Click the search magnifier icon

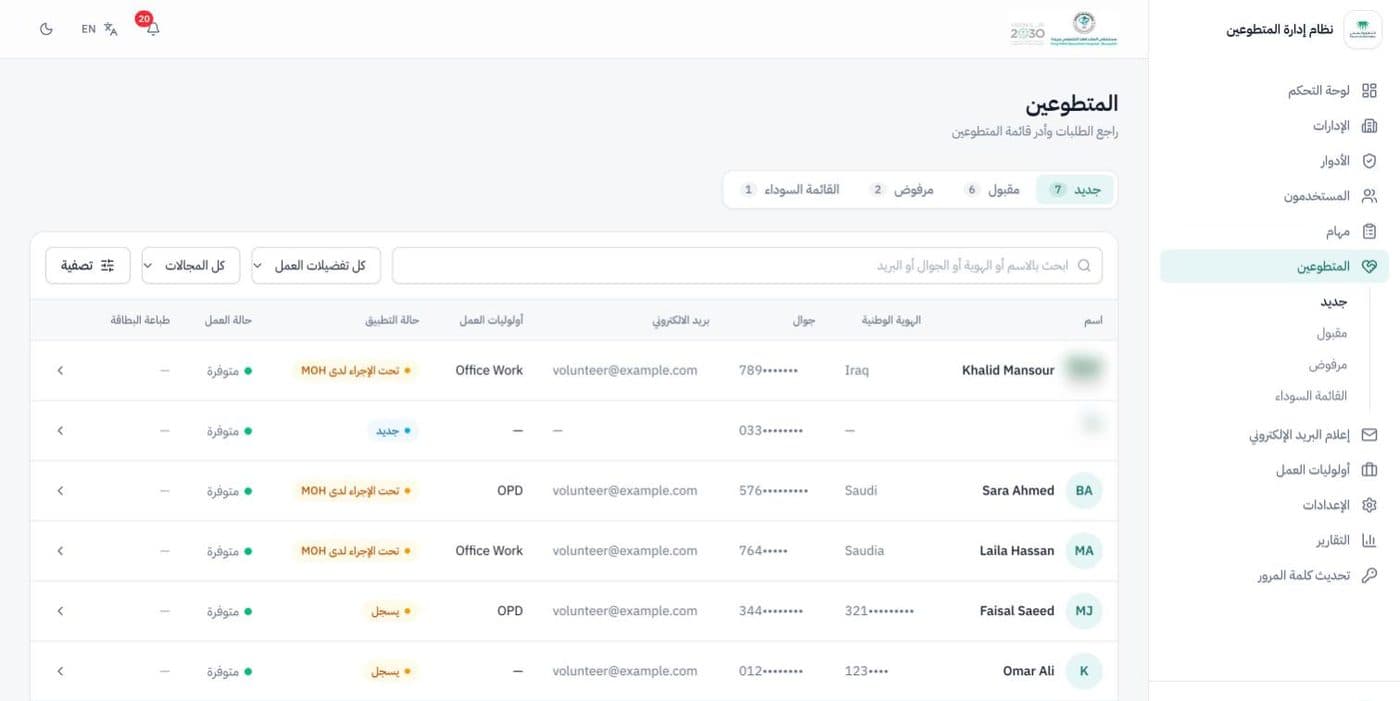[1084, 265]
